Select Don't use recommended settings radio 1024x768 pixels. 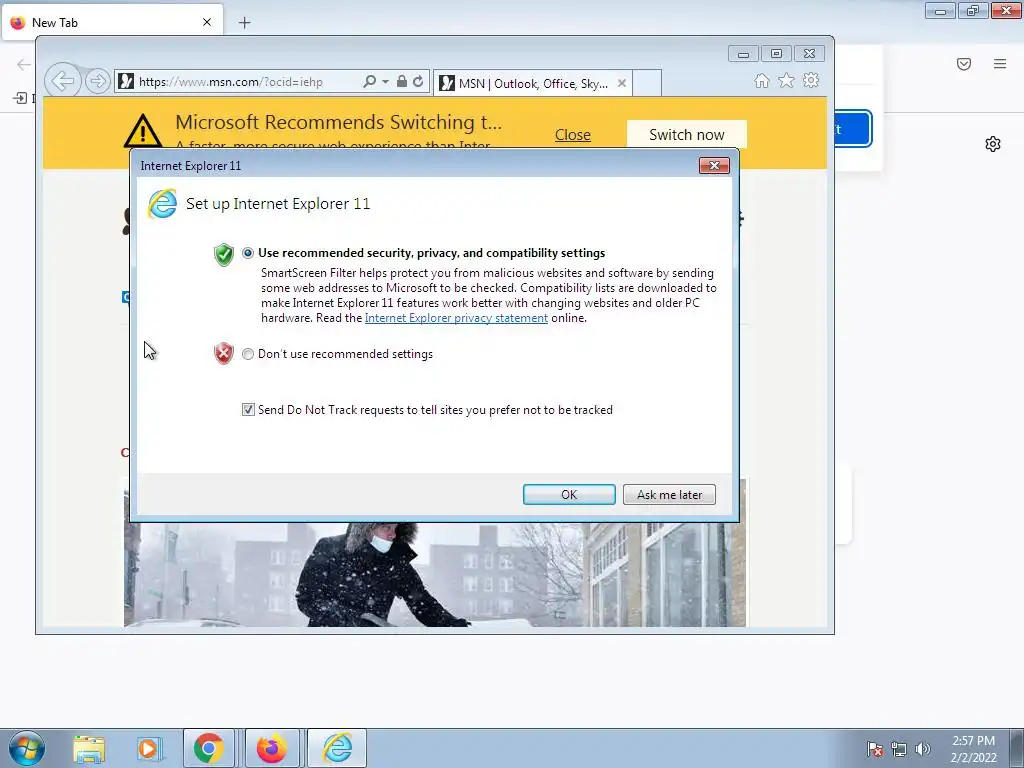248,354
